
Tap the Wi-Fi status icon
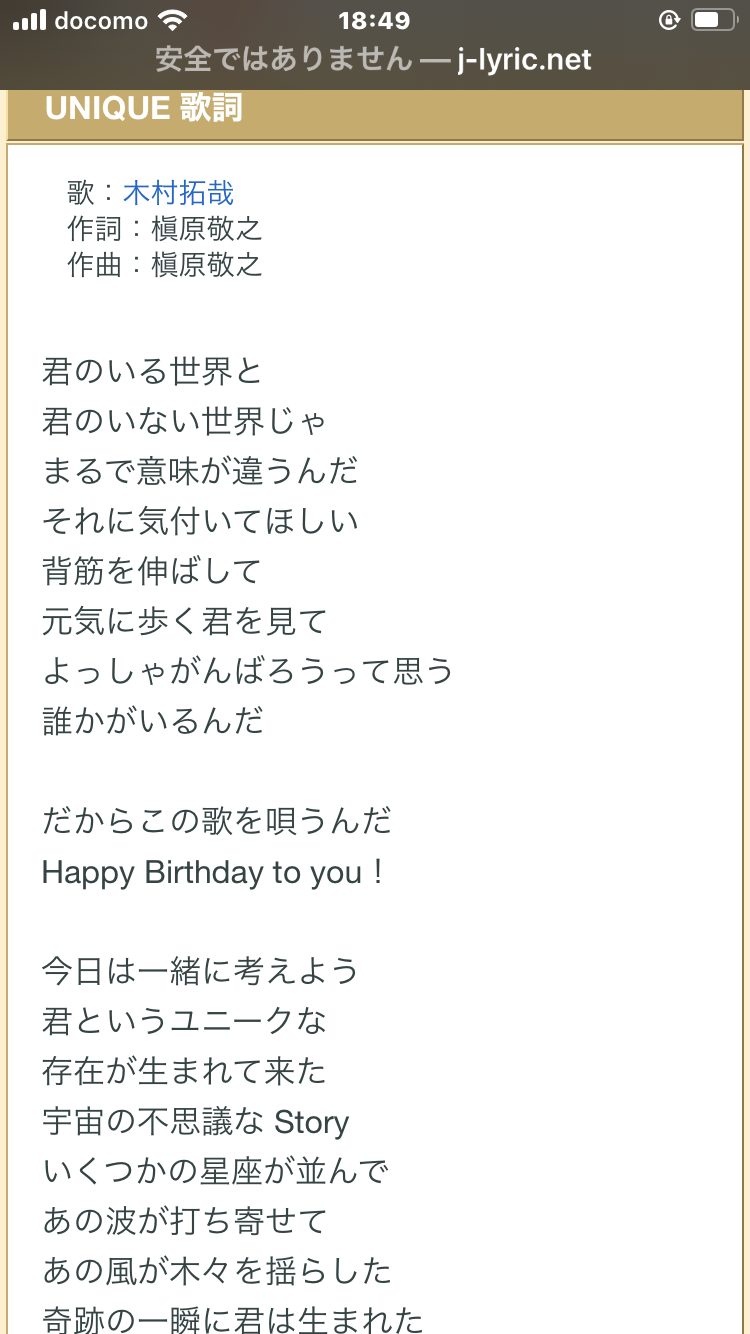[173, 20]
